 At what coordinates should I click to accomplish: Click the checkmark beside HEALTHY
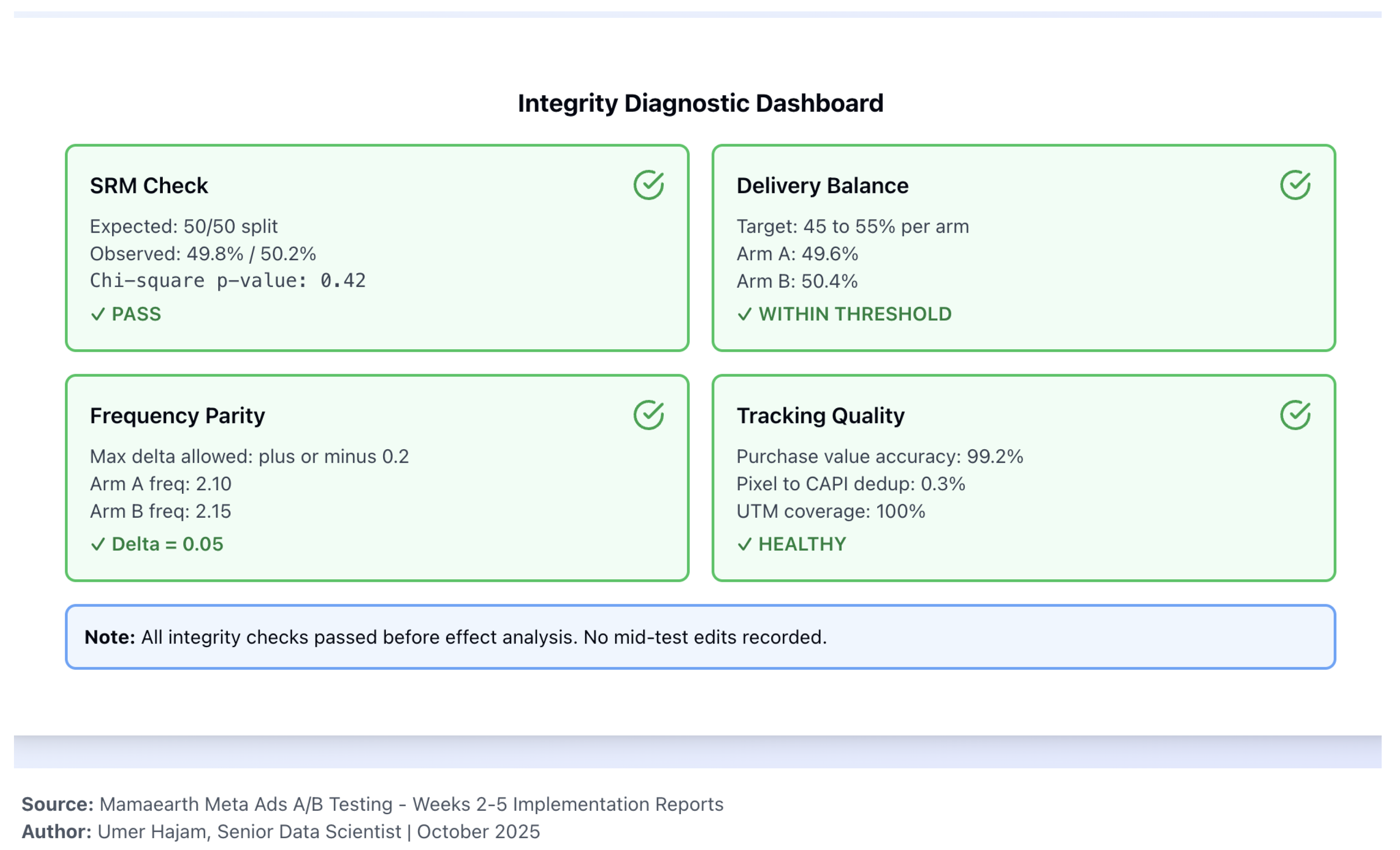click(745, 544)
